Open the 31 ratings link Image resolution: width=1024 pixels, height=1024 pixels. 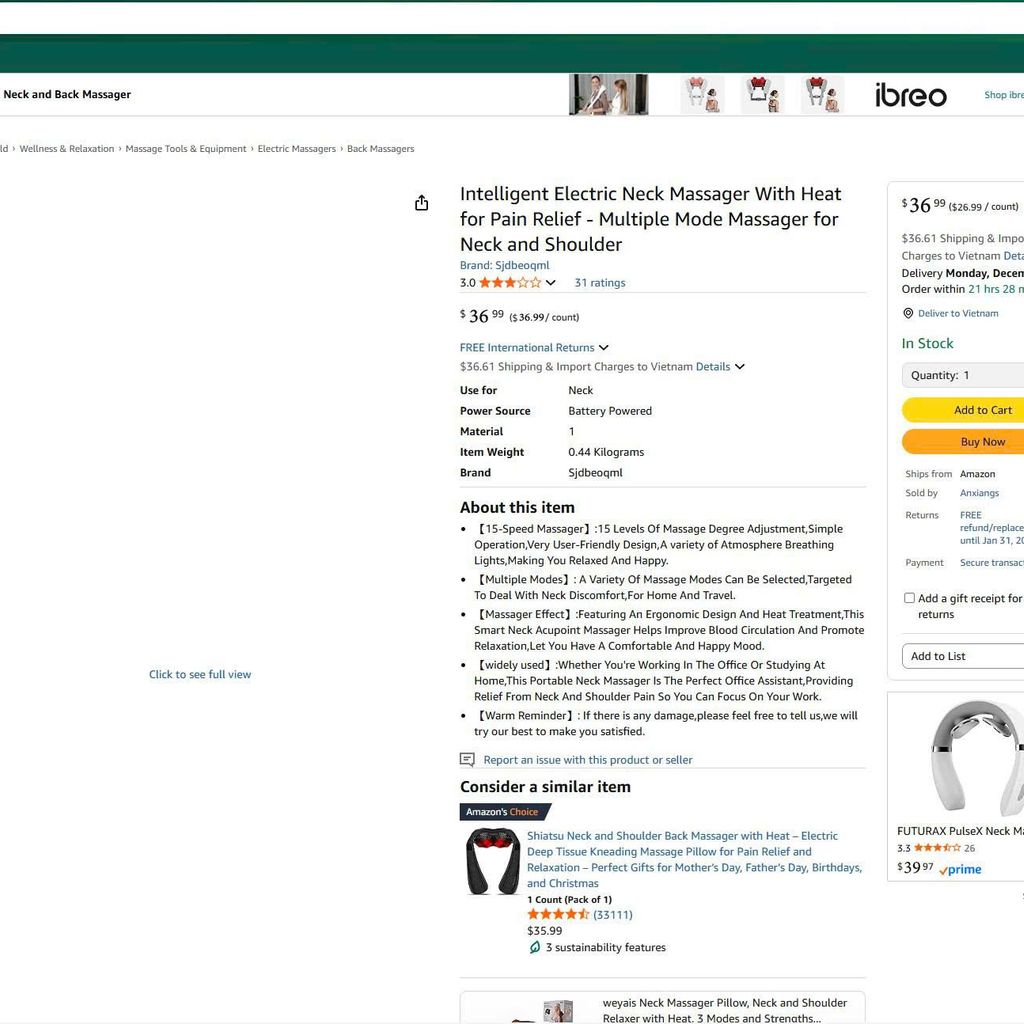coord(600,283)
